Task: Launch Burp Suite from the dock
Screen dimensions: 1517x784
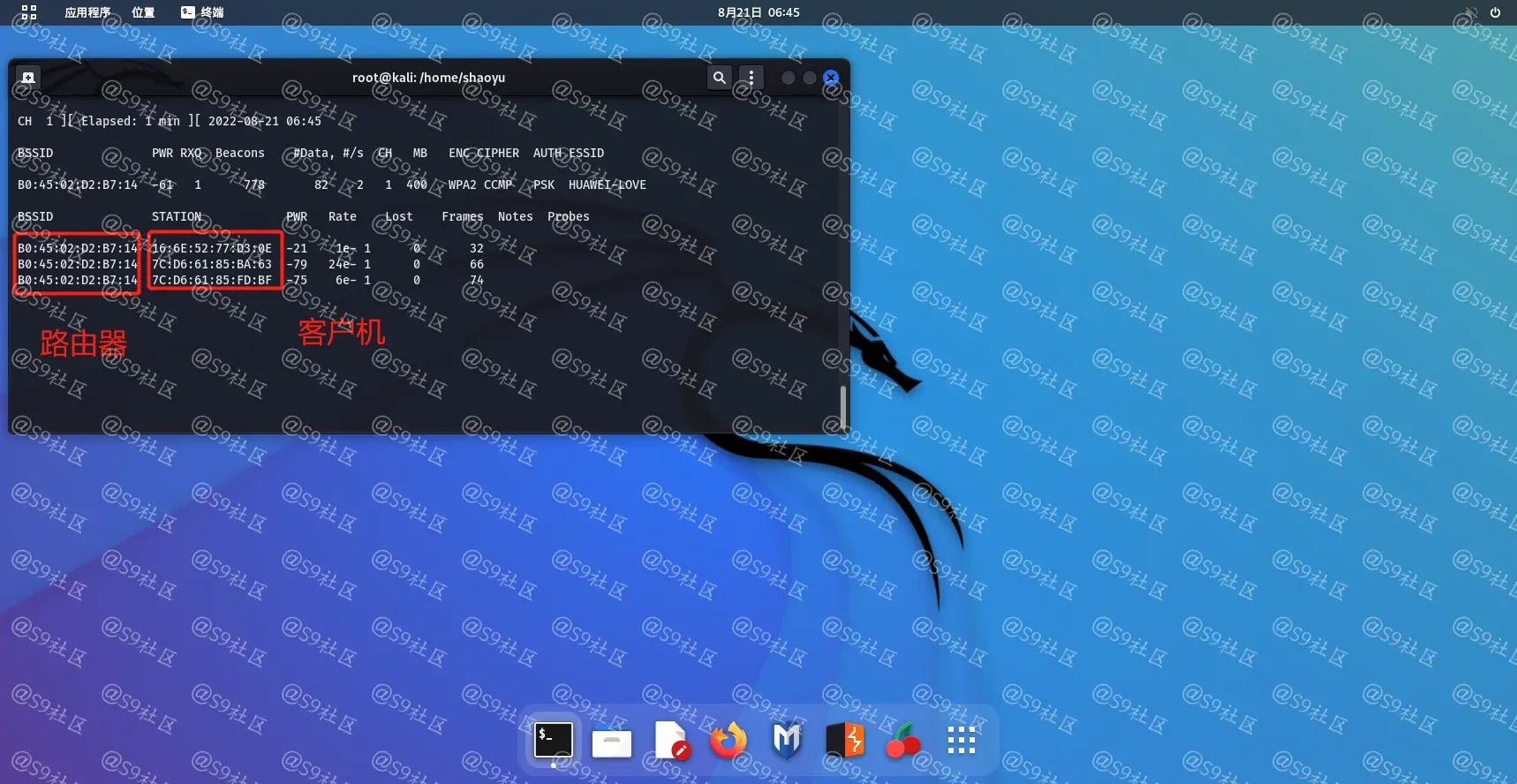Action: [x=845, y=740]
